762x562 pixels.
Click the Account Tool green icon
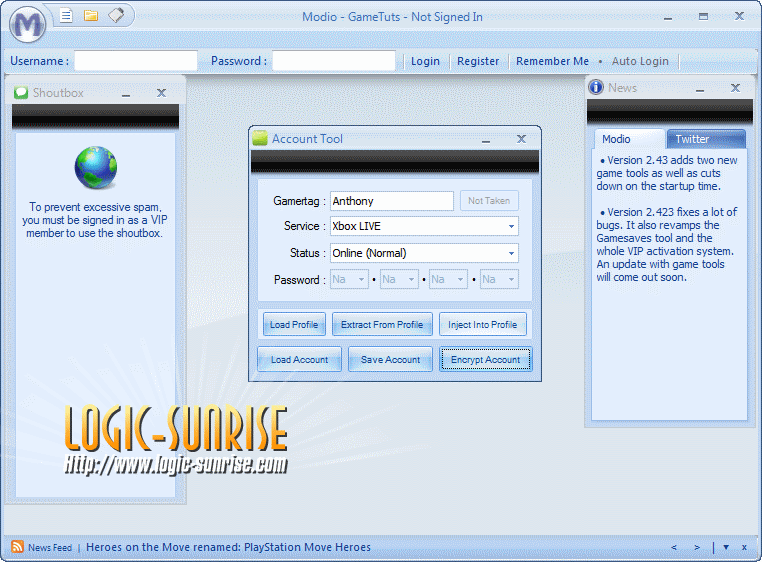pos(260,138)
